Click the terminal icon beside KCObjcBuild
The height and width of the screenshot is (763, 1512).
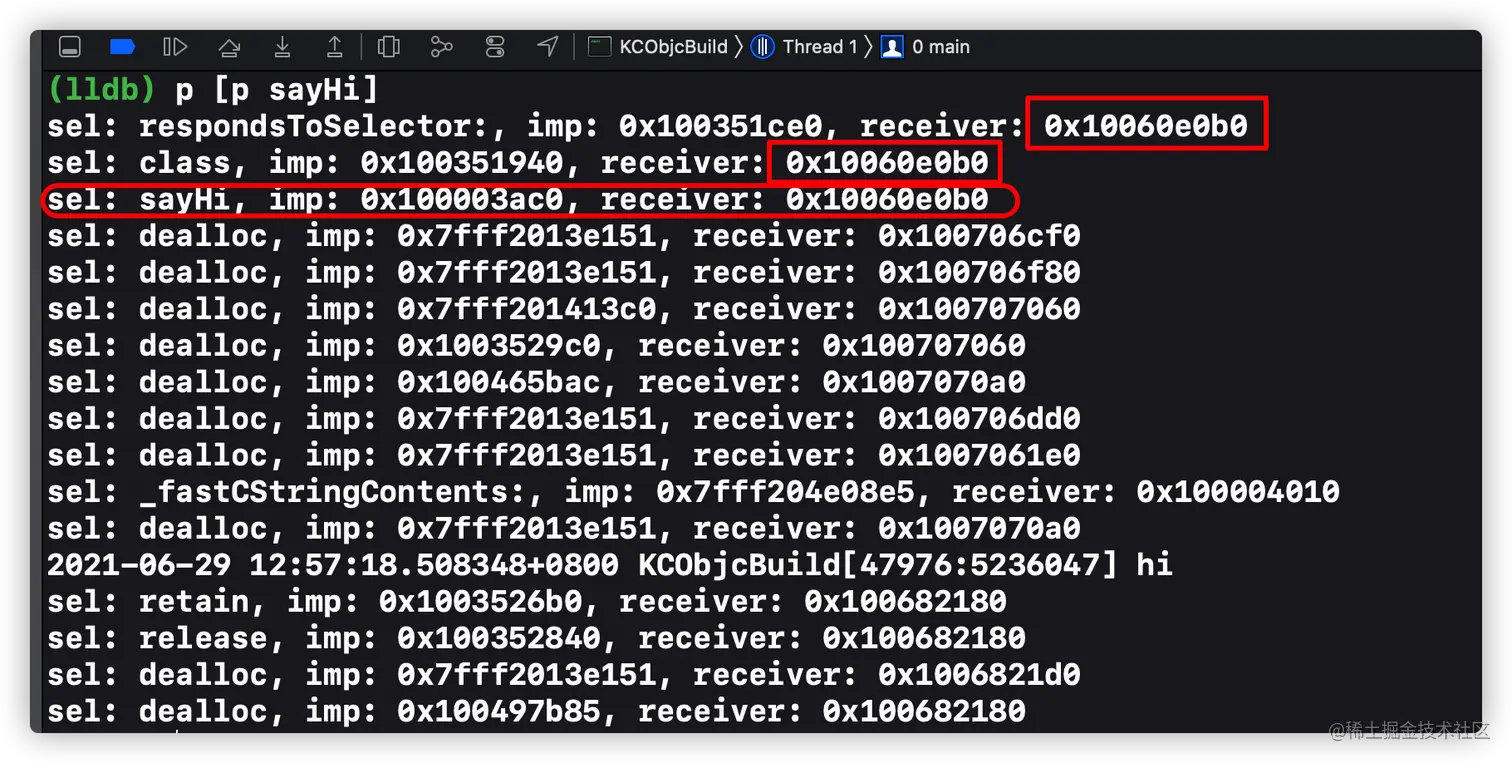coord(599,46)
